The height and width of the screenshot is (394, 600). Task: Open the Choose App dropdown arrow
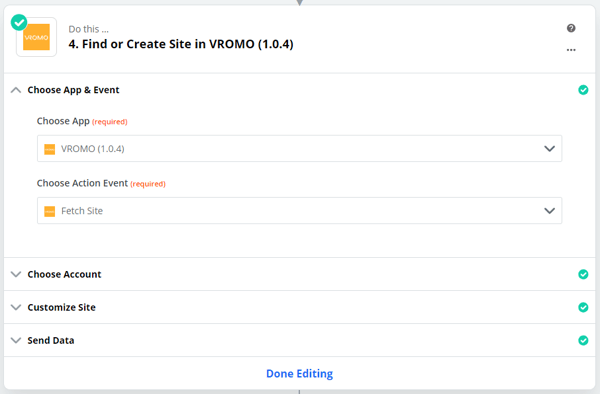point(549,149)
